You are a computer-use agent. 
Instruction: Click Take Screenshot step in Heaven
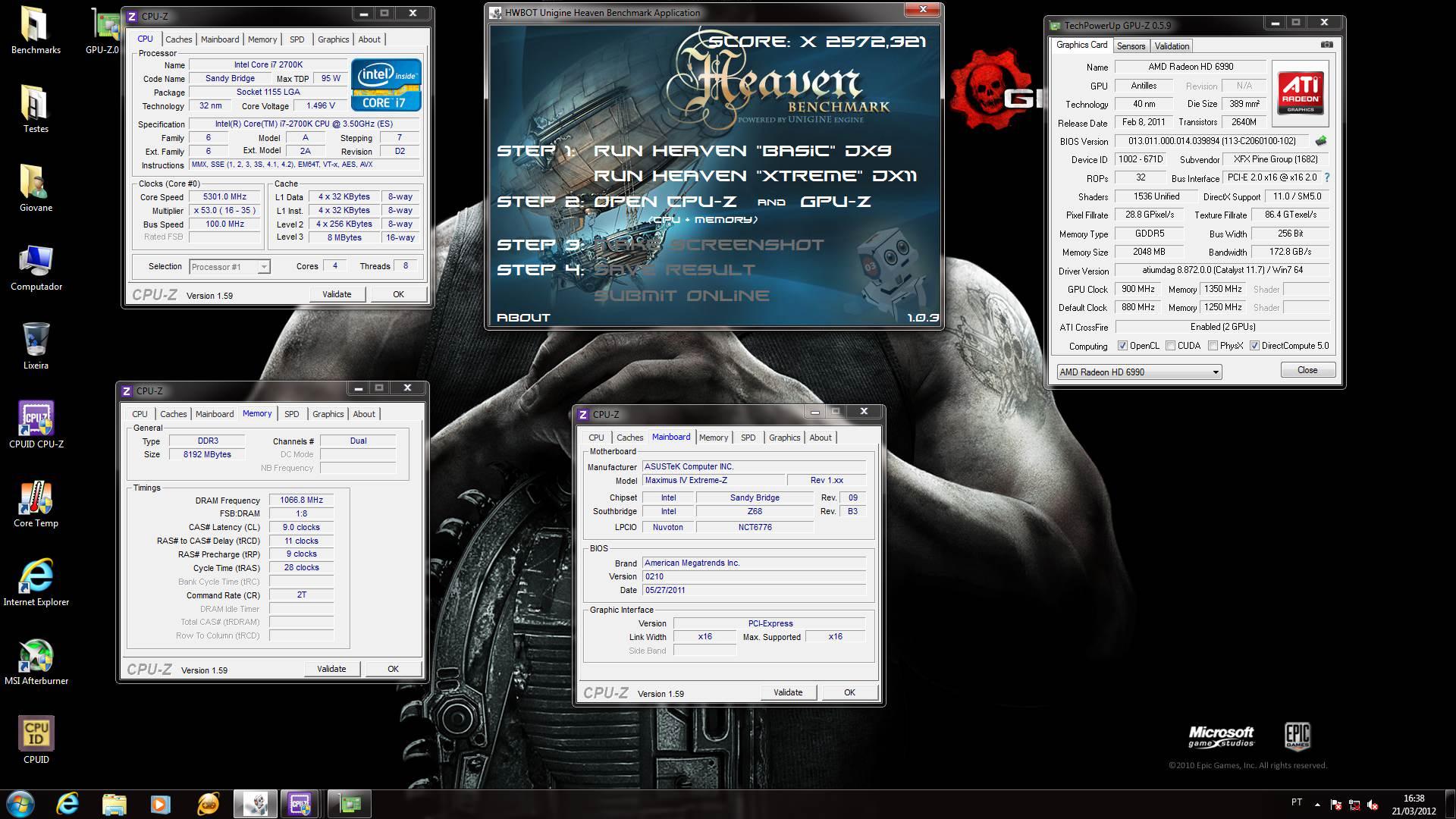point(708,245)
